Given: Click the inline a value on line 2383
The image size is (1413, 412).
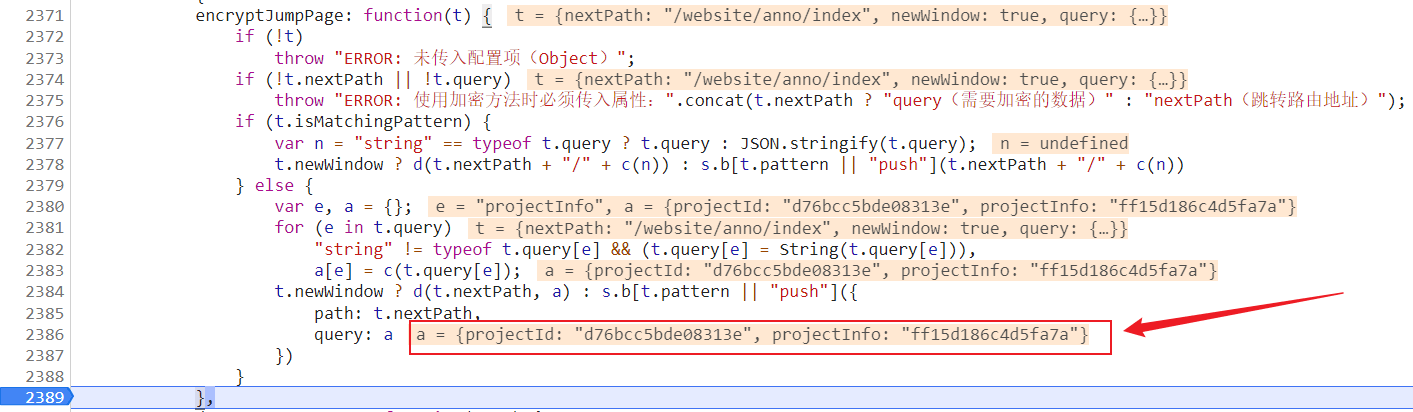Looking at the screenshot, I should pos(877,270).
